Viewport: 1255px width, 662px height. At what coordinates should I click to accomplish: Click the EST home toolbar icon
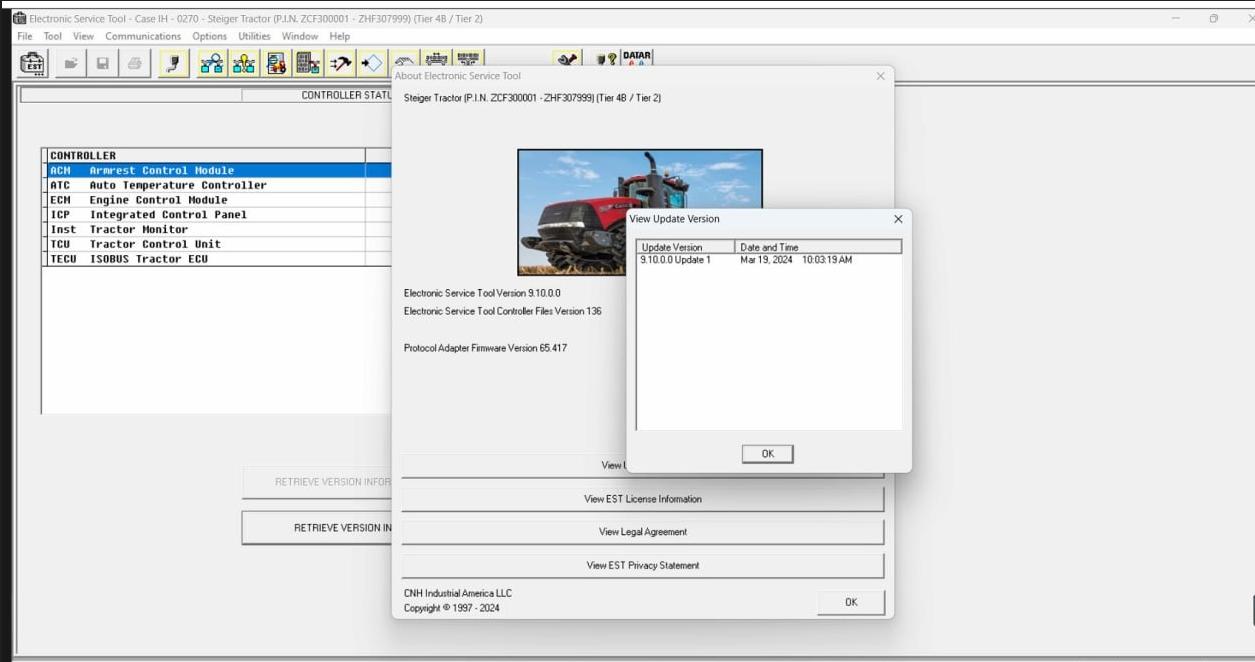click(x=33, y=64)
